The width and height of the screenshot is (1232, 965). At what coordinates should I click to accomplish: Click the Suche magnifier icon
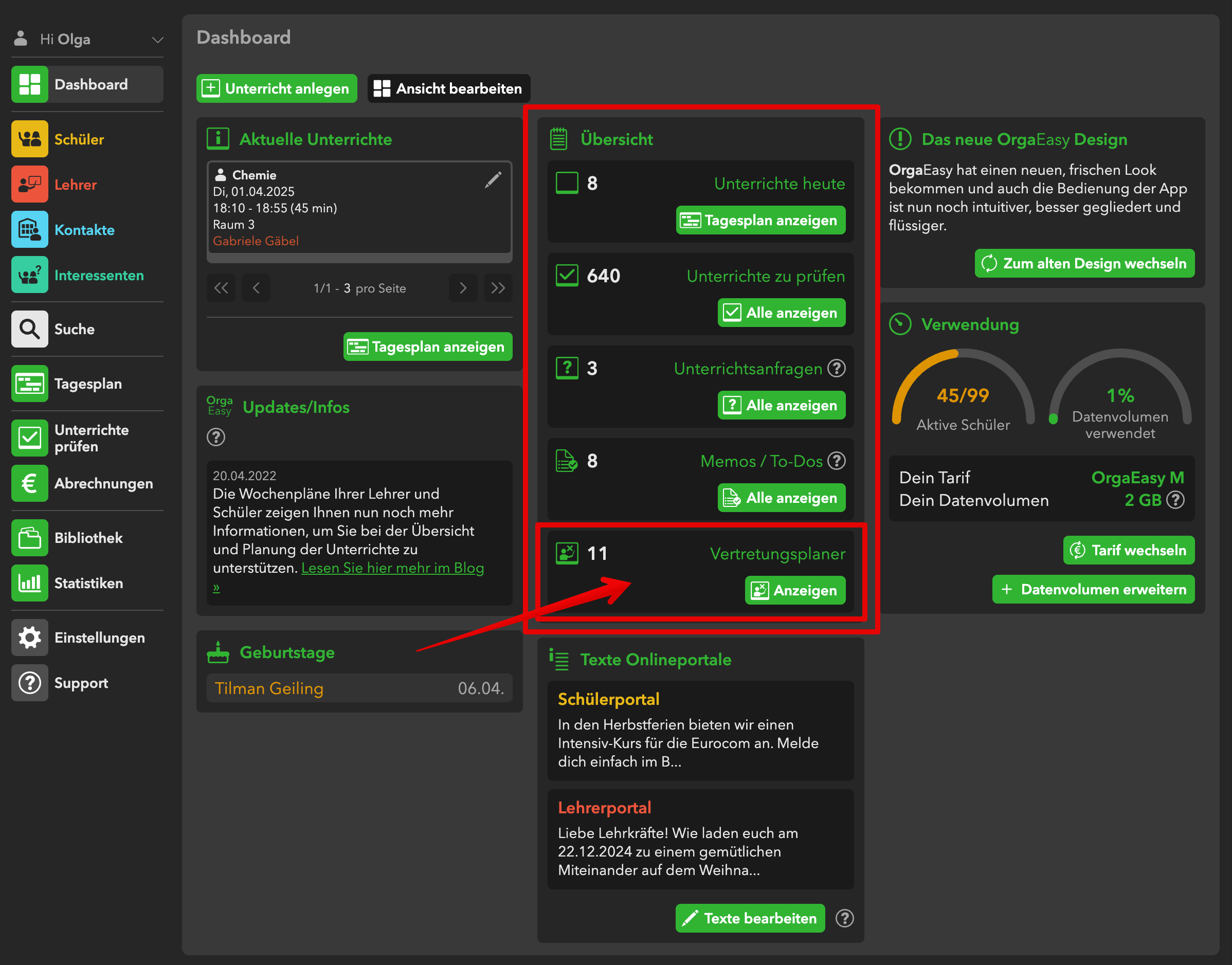[29, 329]
